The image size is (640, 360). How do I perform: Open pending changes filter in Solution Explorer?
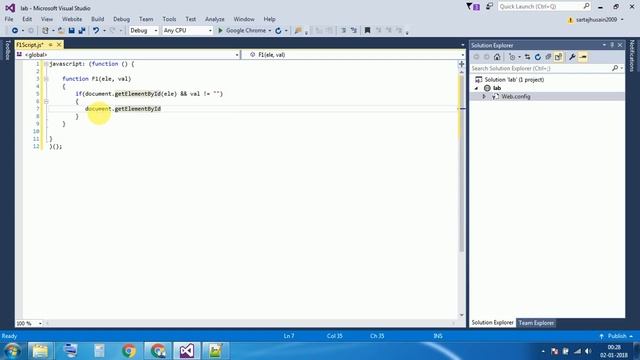point(512,57)
